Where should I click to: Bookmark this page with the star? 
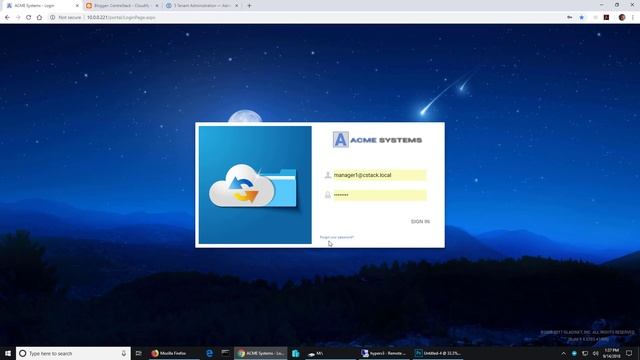click(582, 18)
